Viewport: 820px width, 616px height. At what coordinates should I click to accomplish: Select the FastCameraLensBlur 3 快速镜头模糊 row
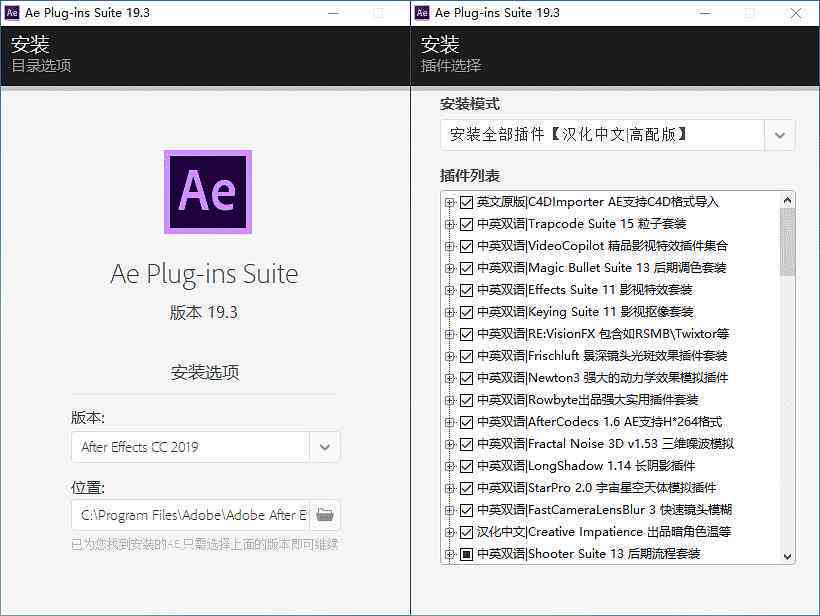(604, 510)
